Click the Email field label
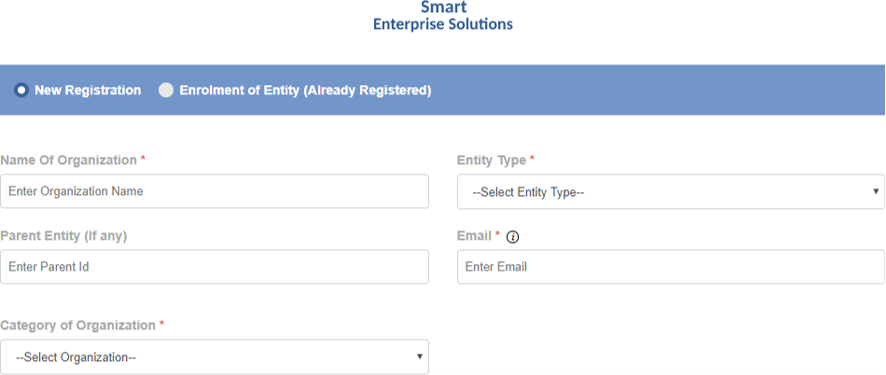886x375 pixels. tap(474, 236)
